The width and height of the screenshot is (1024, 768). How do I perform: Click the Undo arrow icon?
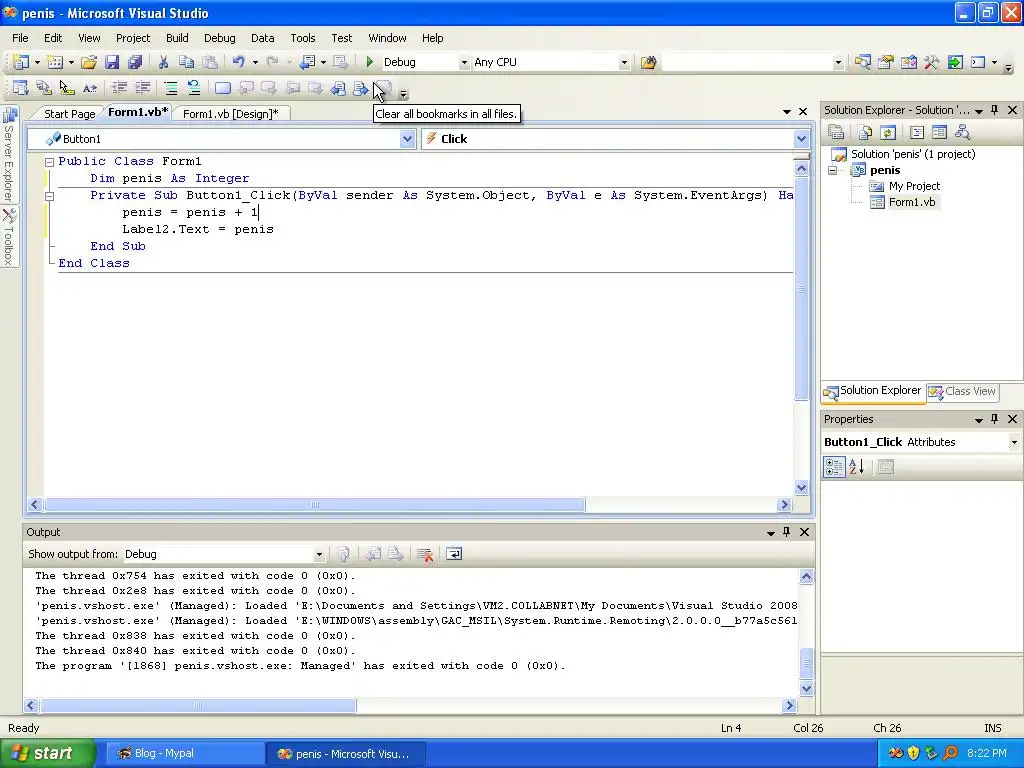click(x=238, y=62)
